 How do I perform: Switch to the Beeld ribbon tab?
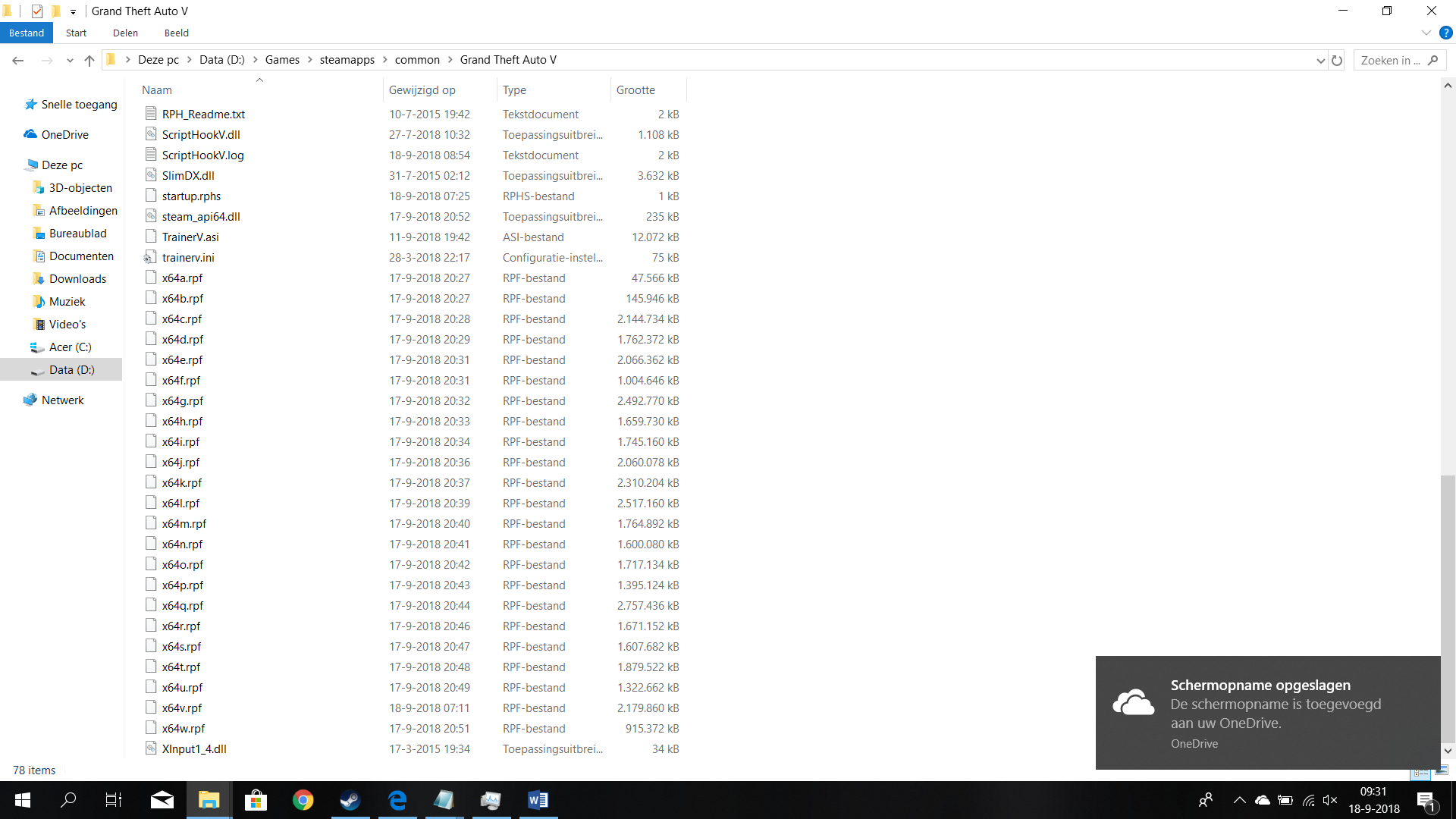(176, 33)
